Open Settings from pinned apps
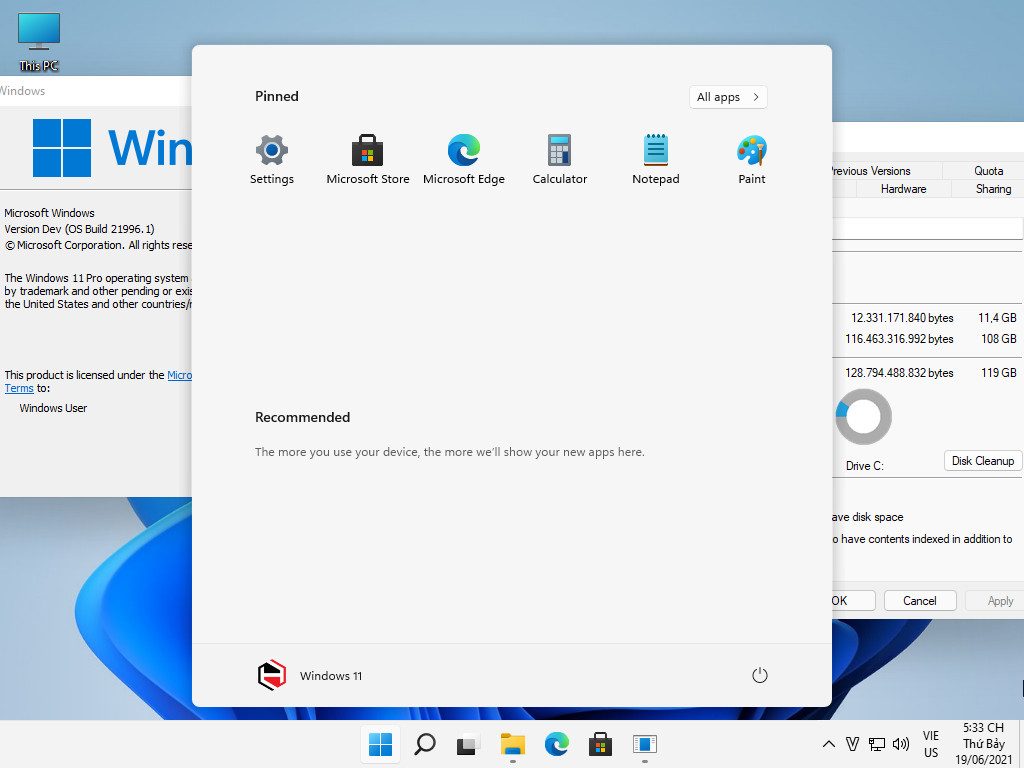The height and width of the screenshot is (768, 1024). [x=272, y=159]
